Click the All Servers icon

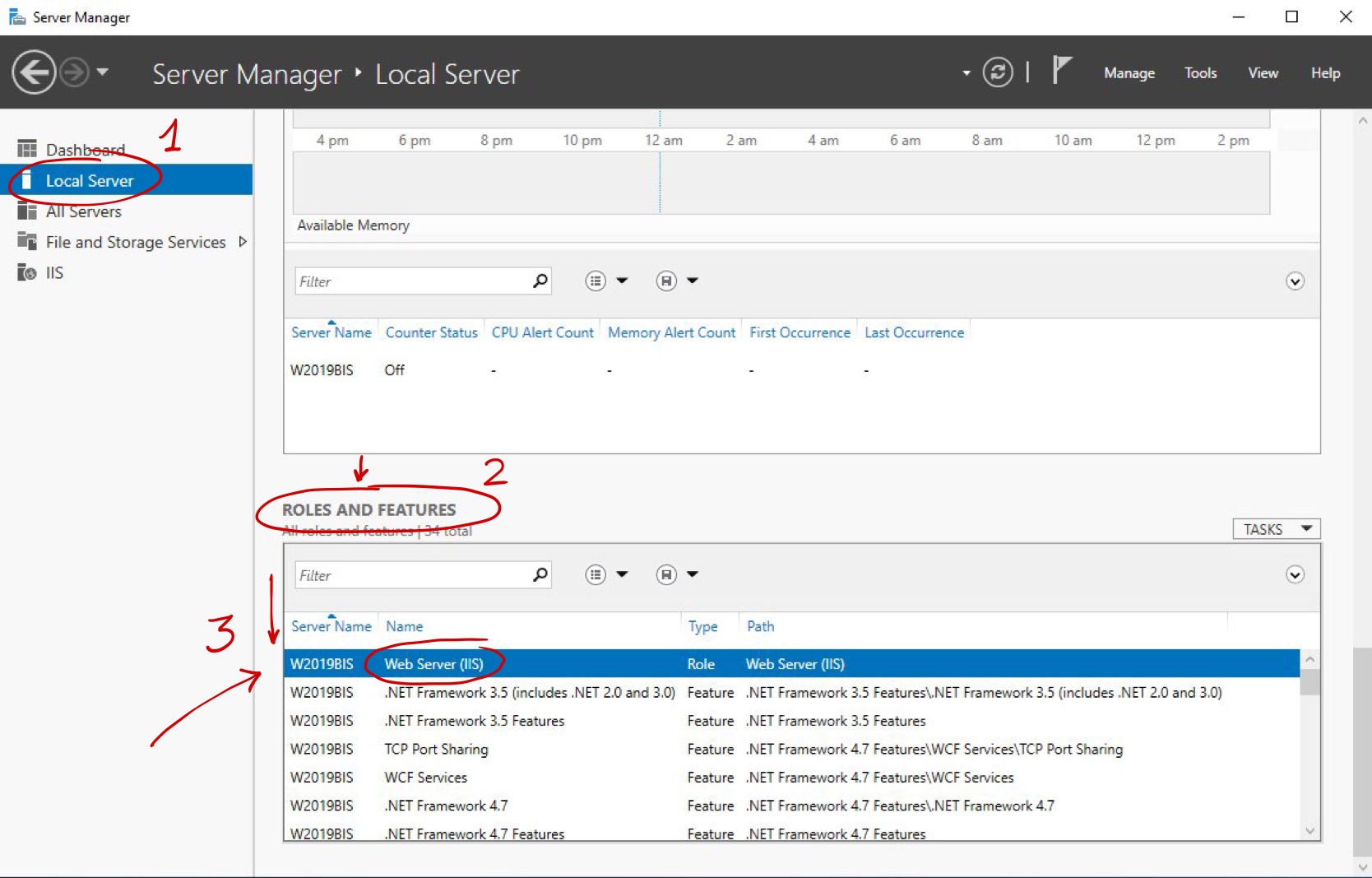(x=27, y=211)
